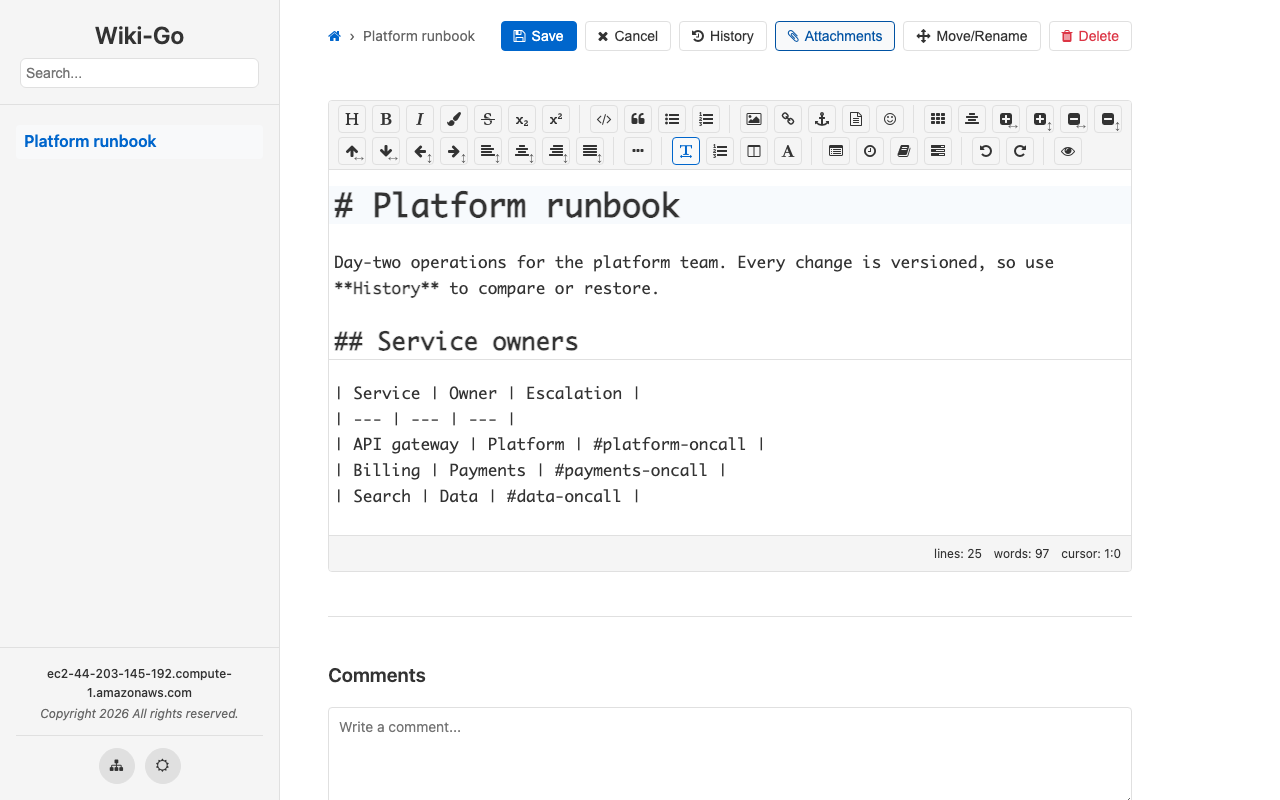This screenshot has width=1280, height=800.
Task: Toggle the highlighted text-cursor T toolbar button
Action: coord(686,151)
